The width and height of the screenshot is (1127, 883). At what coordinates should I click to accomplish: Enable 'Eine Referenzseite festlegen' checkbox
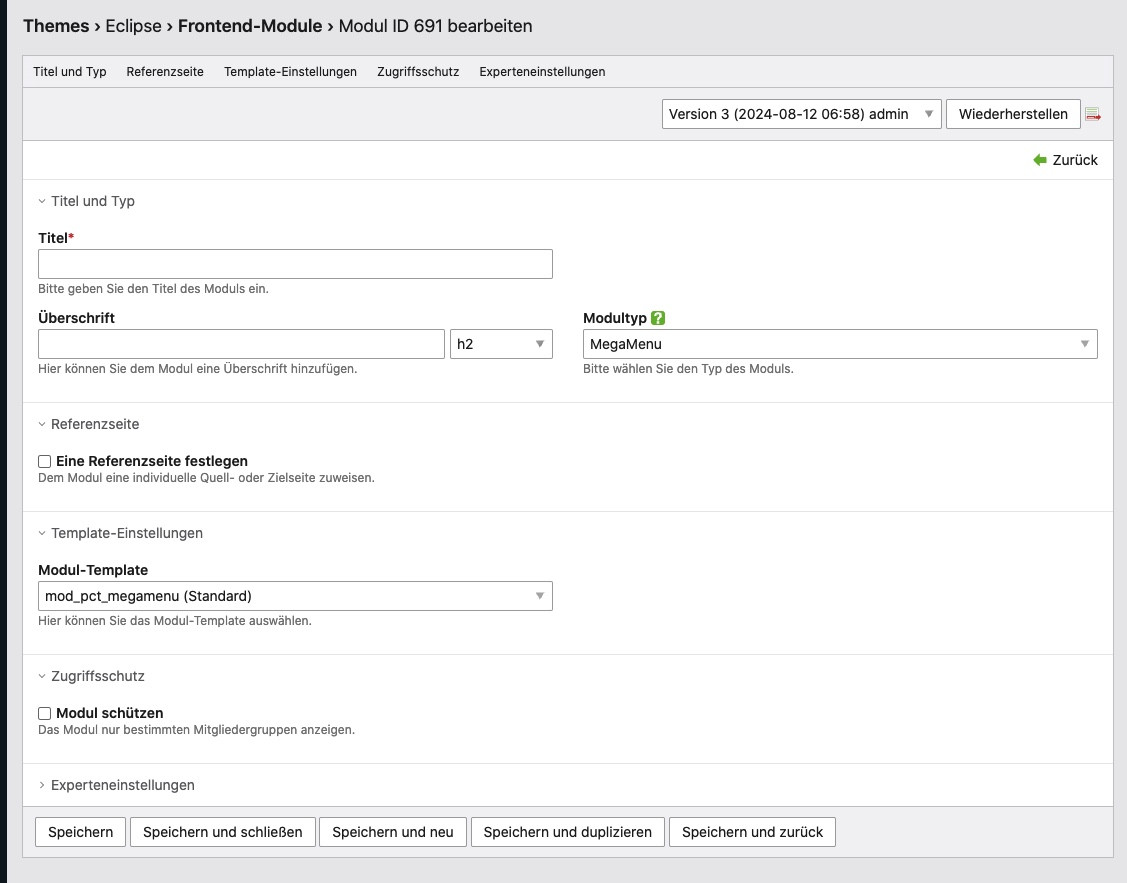pos(44,462)
